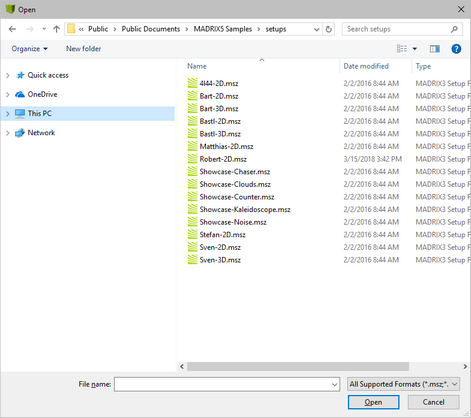Screen dimensions: 471x418
Task: Sort files by Date modified column
Action: [x=366, y=66]
